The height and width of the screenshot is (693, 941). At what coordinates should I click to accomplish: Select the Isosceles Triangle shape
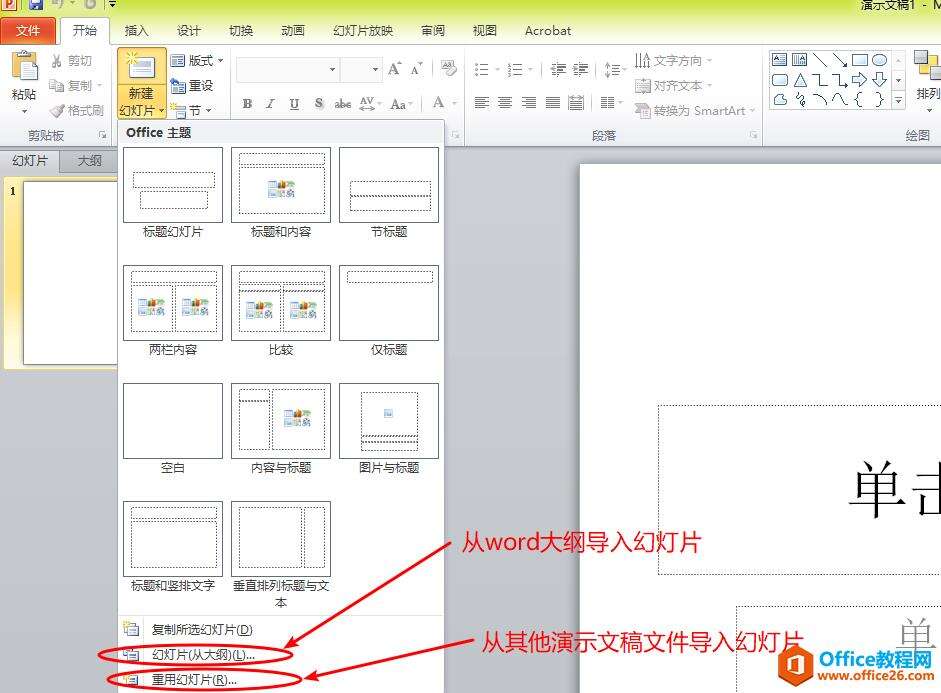[x=800, y=80]
